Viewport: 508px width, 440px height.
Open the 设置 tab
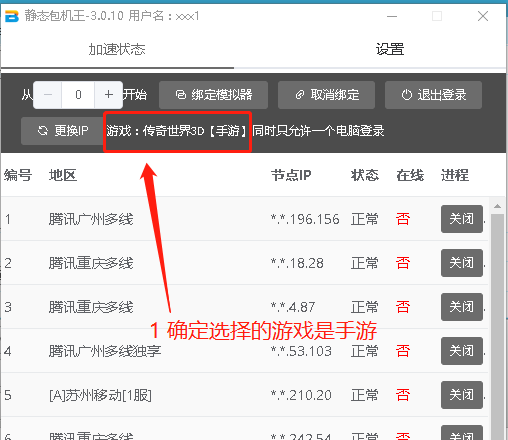tap(390, 50)
